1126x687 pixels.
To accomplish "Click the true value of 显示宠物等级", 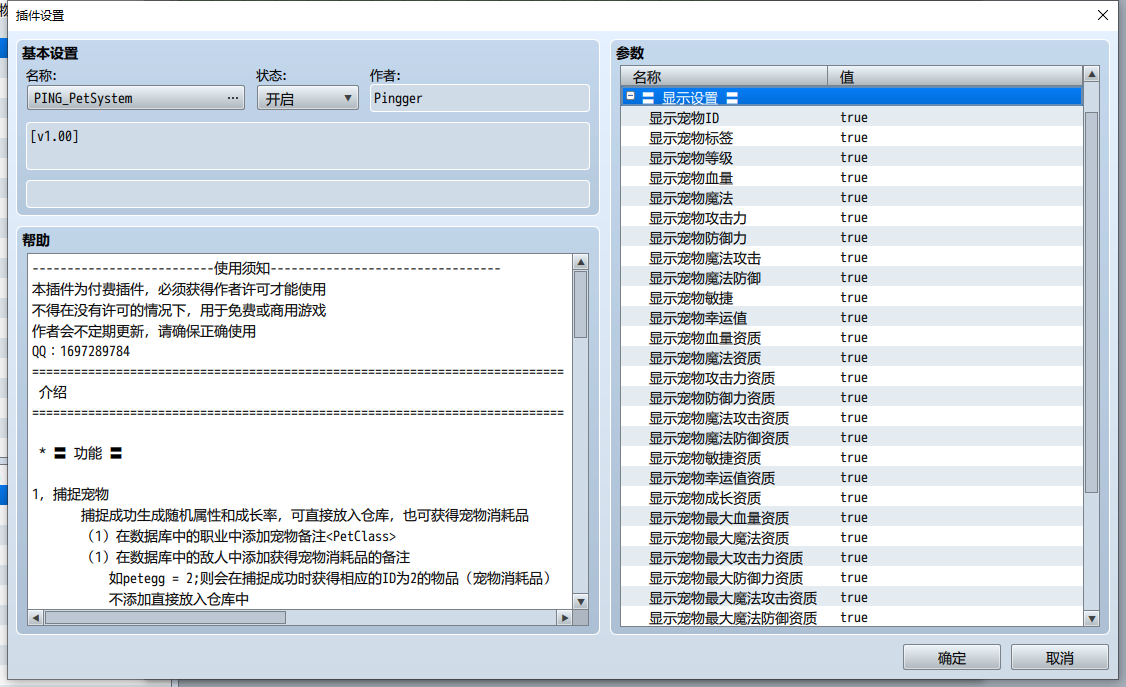I will 854,158.
